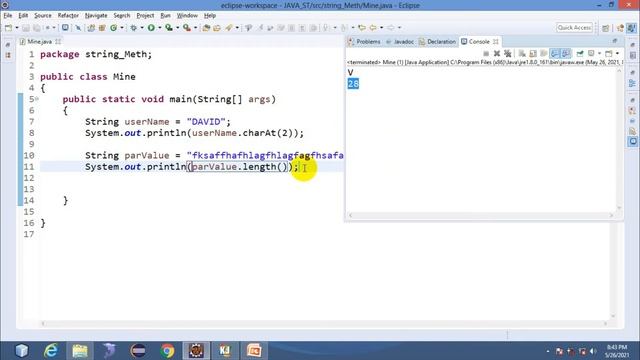Click the External Tools run icon
This screenshot has width=640, height=360.
(x=187, y=28)
